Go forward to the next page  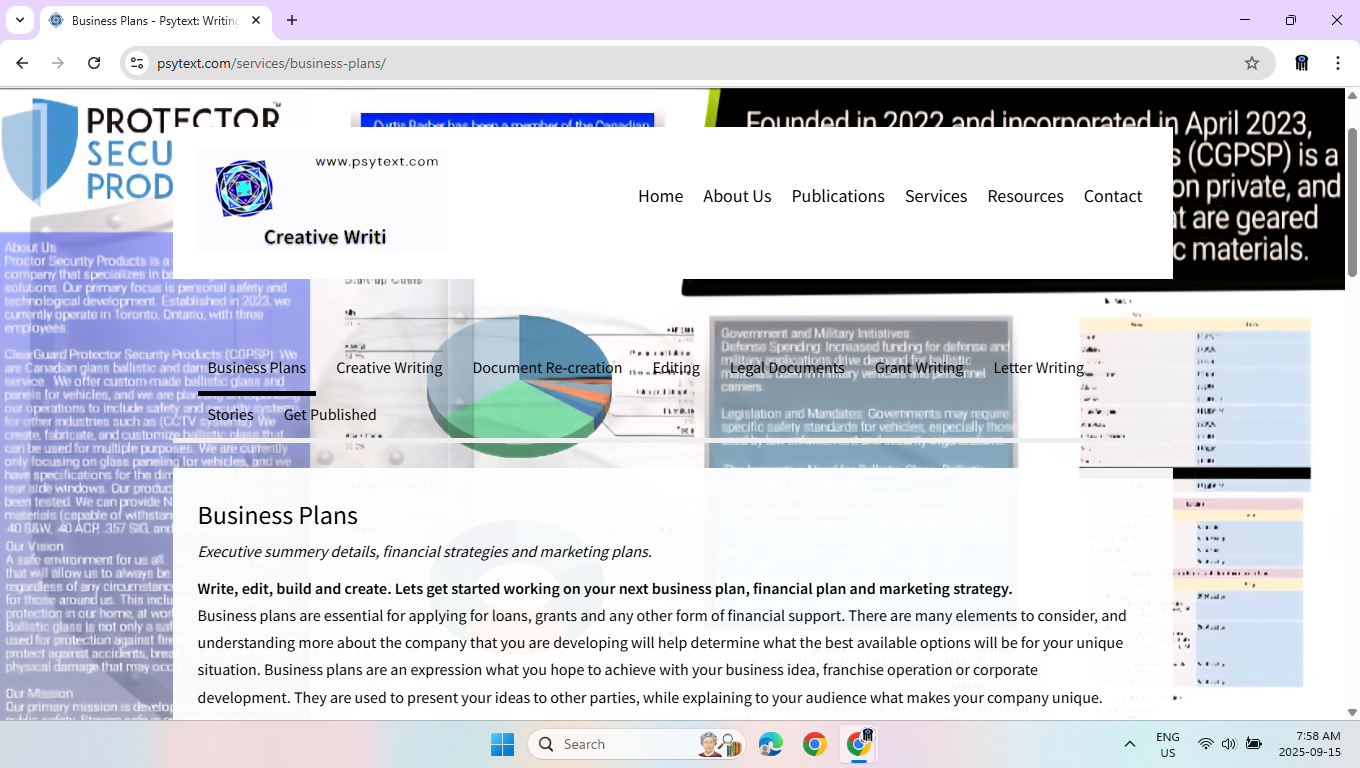click(58, 63)
